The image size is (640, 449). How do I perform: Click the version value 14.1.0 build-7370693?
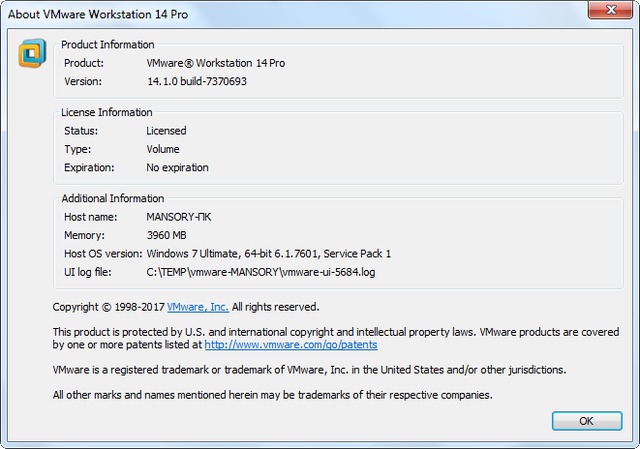tap(197, 82)
